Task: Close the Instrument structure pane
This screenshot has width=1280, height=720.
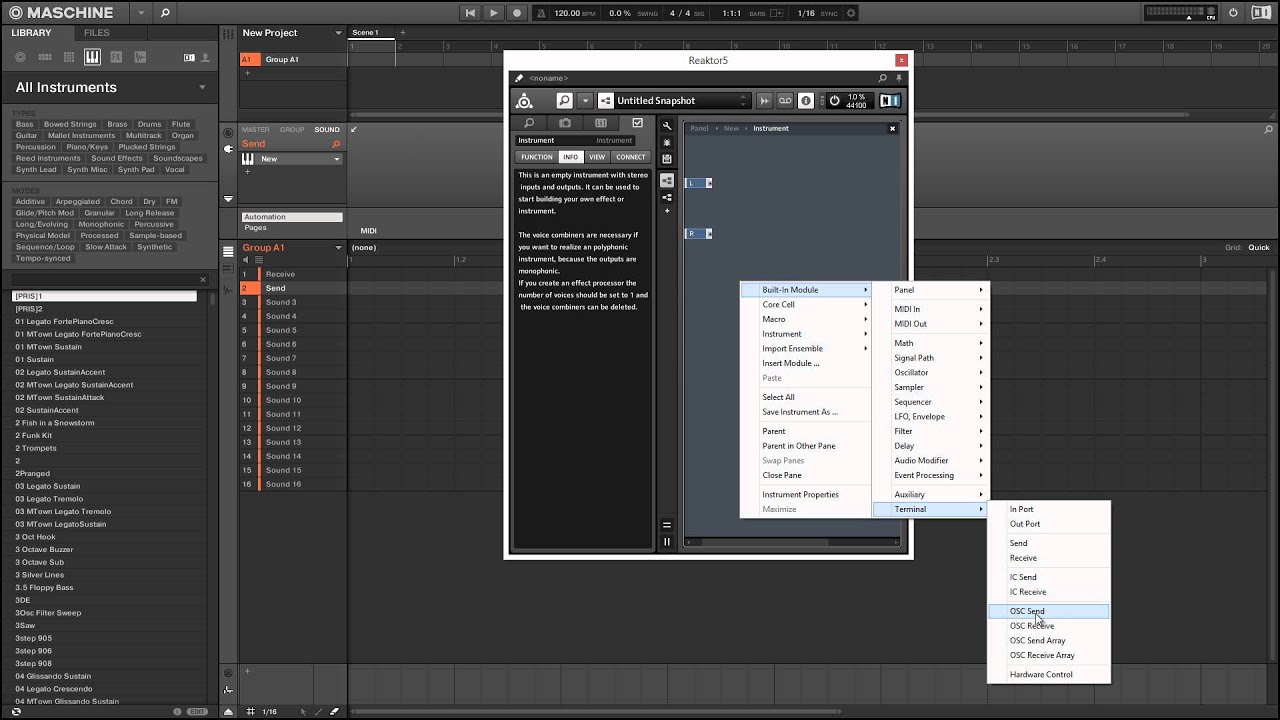Action: (x=893, y=128)
